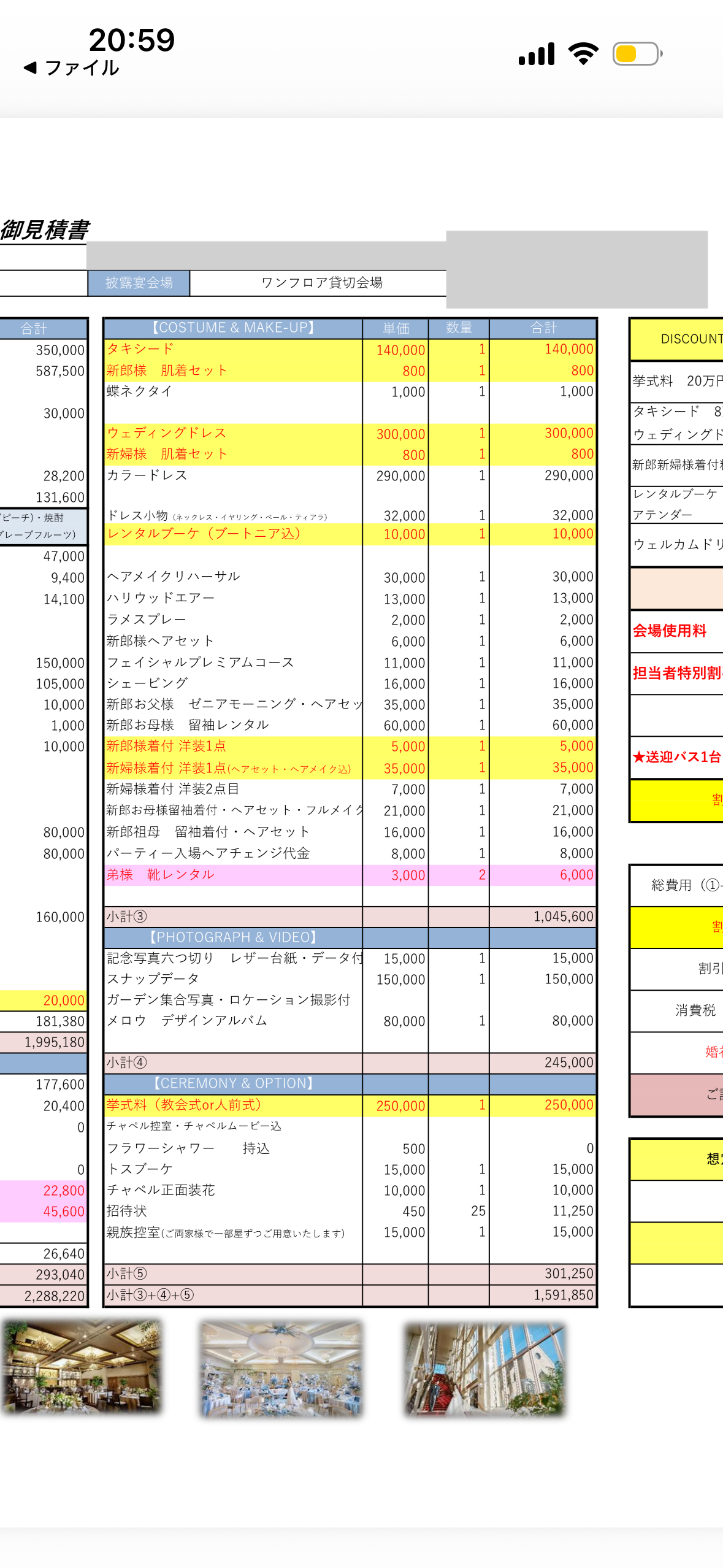The width and height of the screenshot is (723, 1568).
Task: Open the chandelier banquet hall photo
Action: coord(81,1367)
